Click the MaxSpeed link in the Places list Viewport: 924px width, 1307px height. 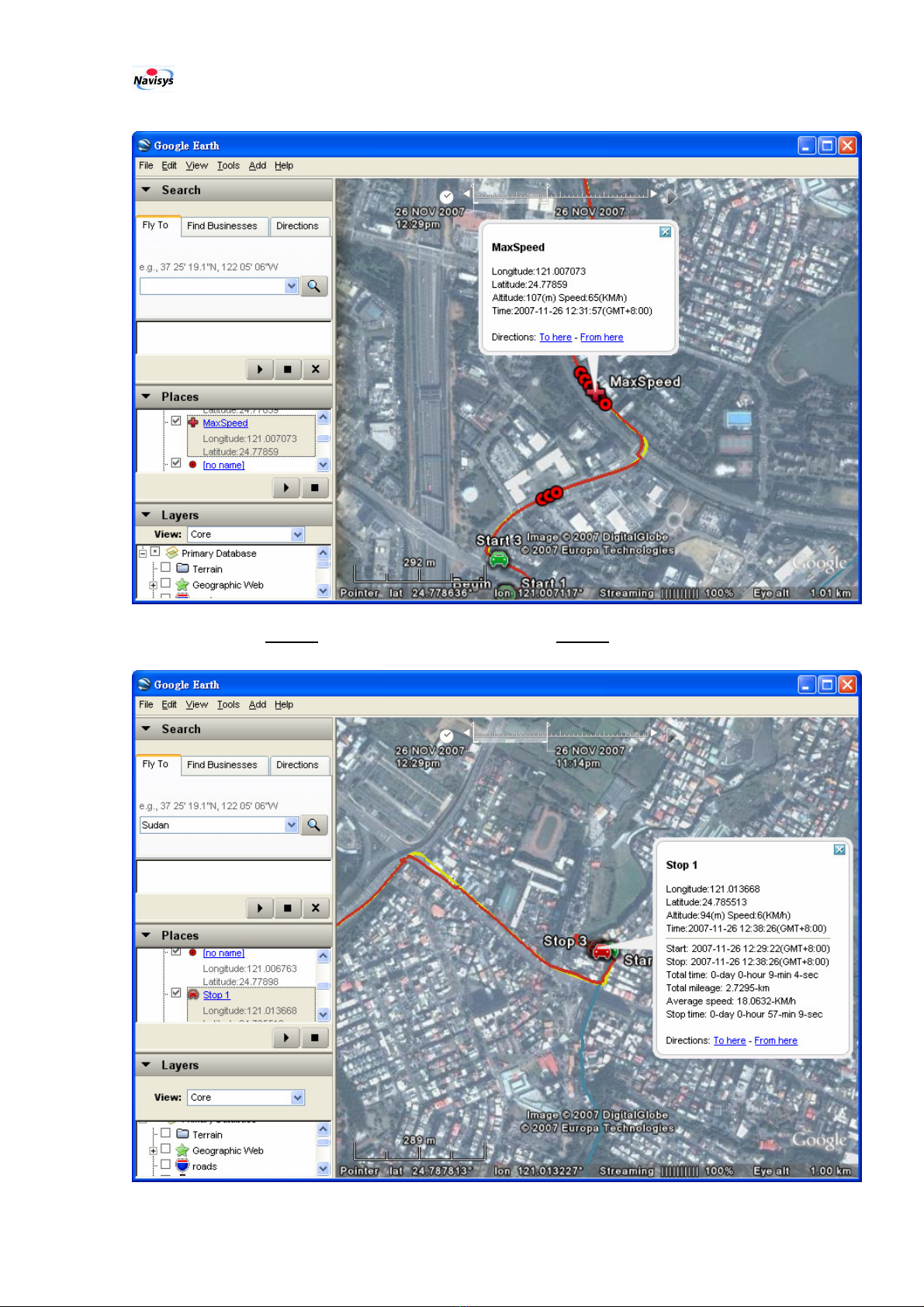[x=225, y=423]
